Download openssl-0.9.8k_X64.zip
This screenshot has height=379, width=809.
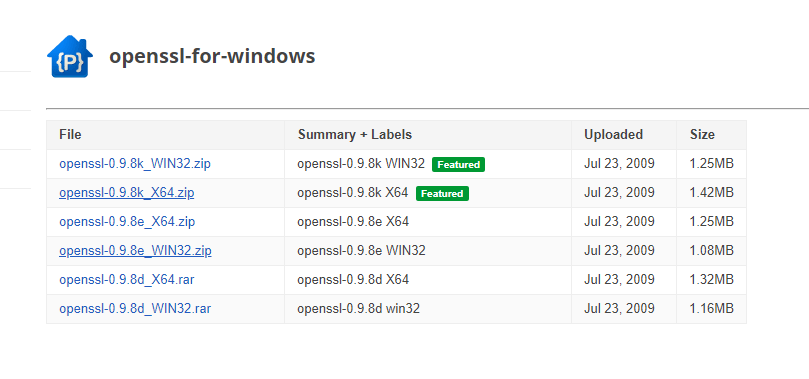coord(127,193)
